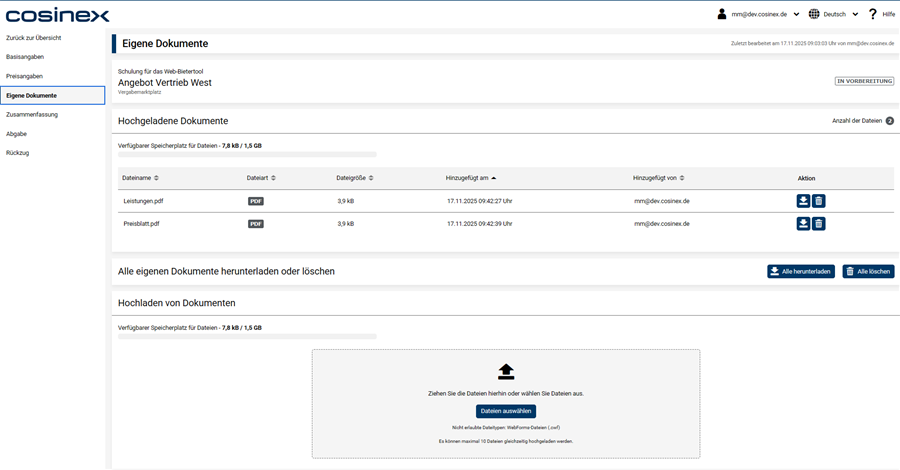Open the Deutsch language dropdown
The height and width of the screenshot is (470, 900).
pos(840,14)
